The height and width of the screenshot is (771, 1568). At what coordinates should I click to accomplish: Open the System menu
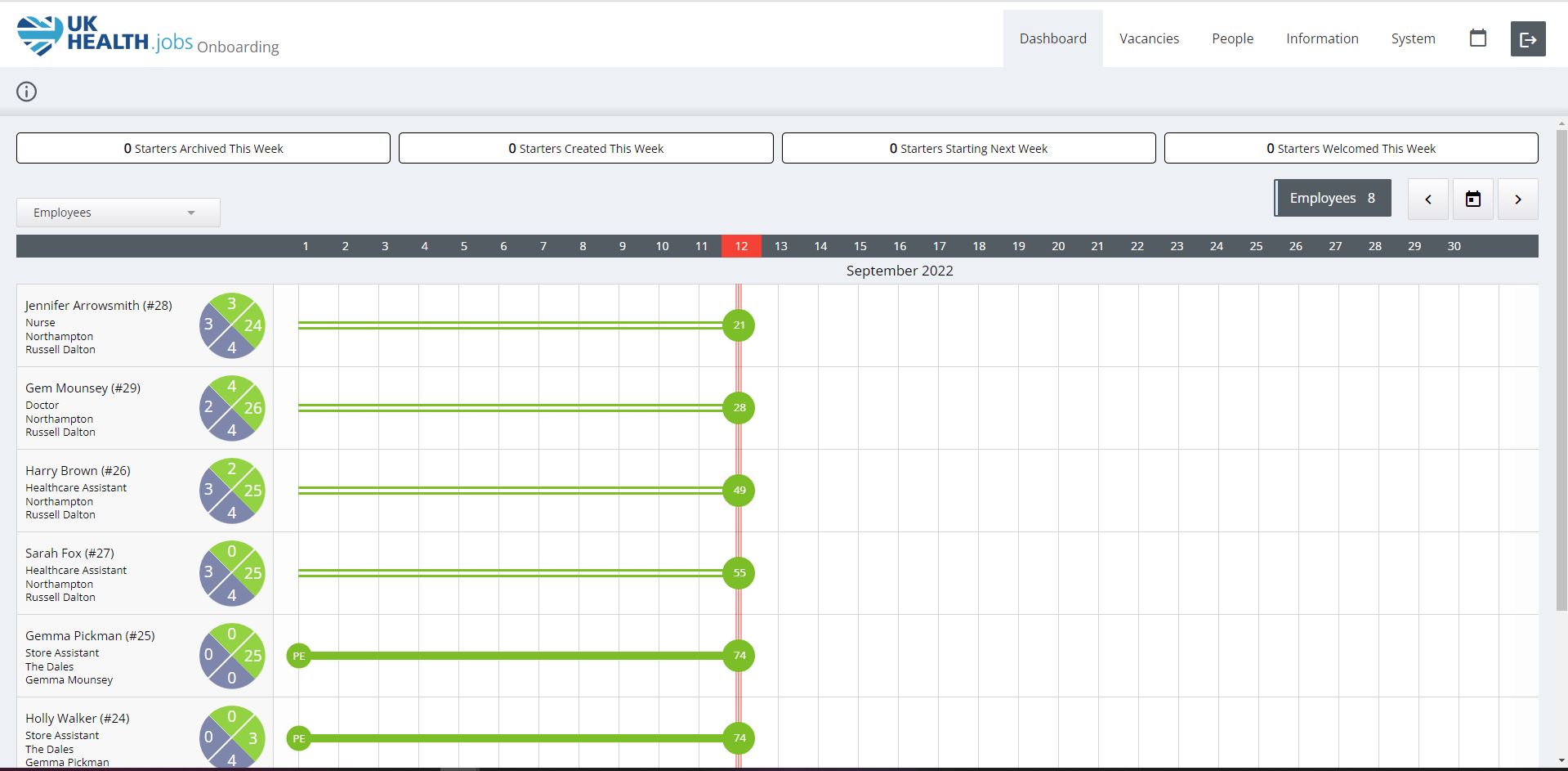(x=1413, y=38)
